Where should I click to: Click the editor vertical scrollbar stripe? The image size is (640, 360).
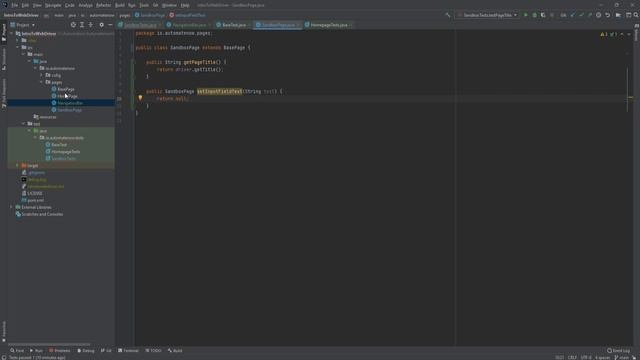(628, 90)
